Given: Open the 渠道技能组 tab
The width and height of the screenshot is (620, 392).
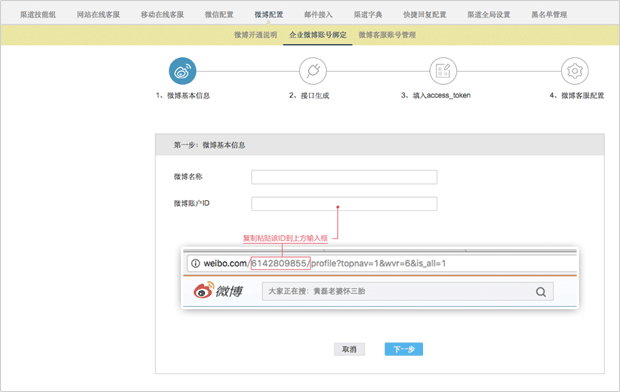Looking at the screenshot, I should point(38,15).
